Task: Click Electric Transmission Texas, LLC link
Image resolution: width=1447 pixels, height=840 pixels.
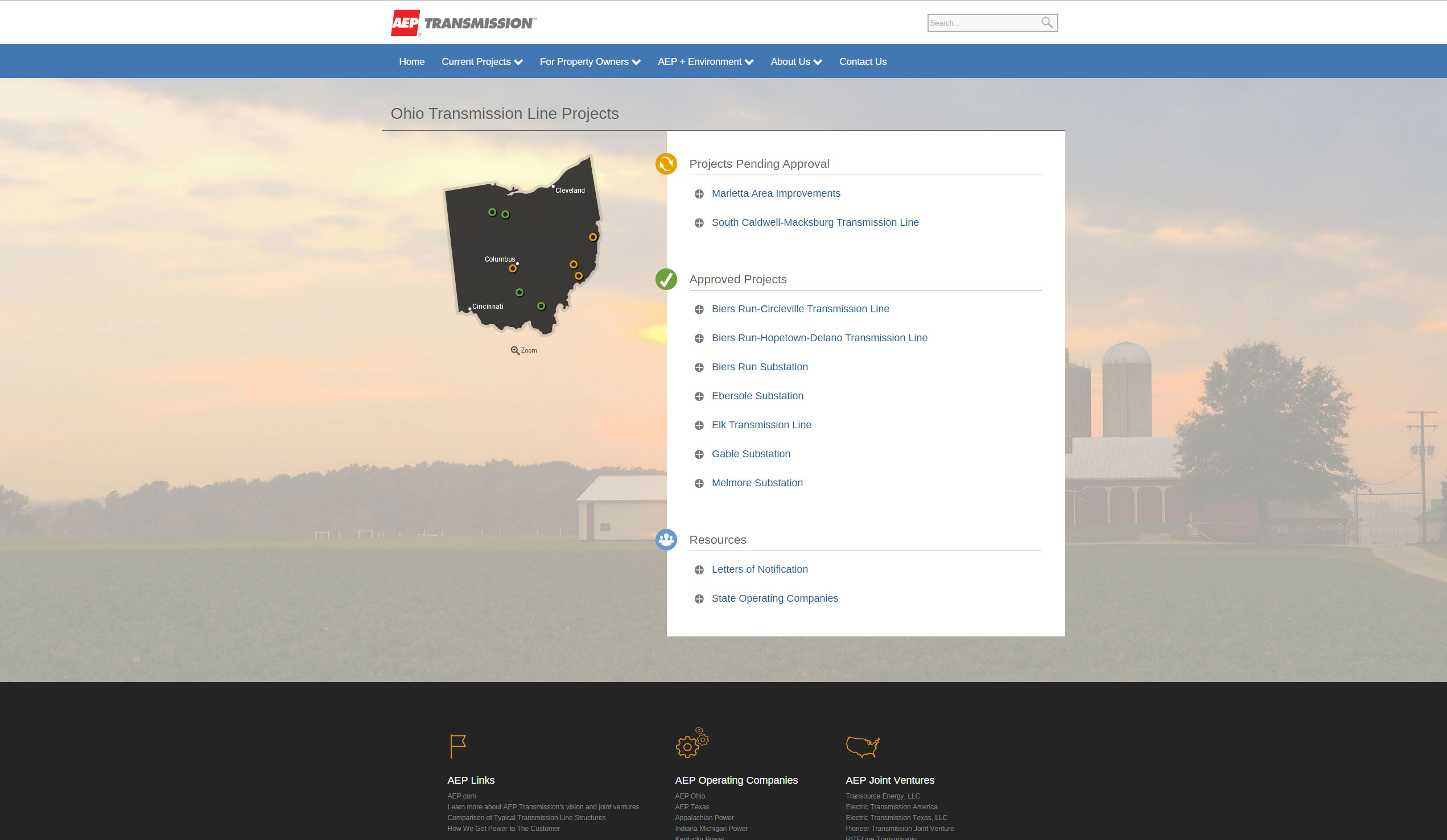Action: point(896,818)
